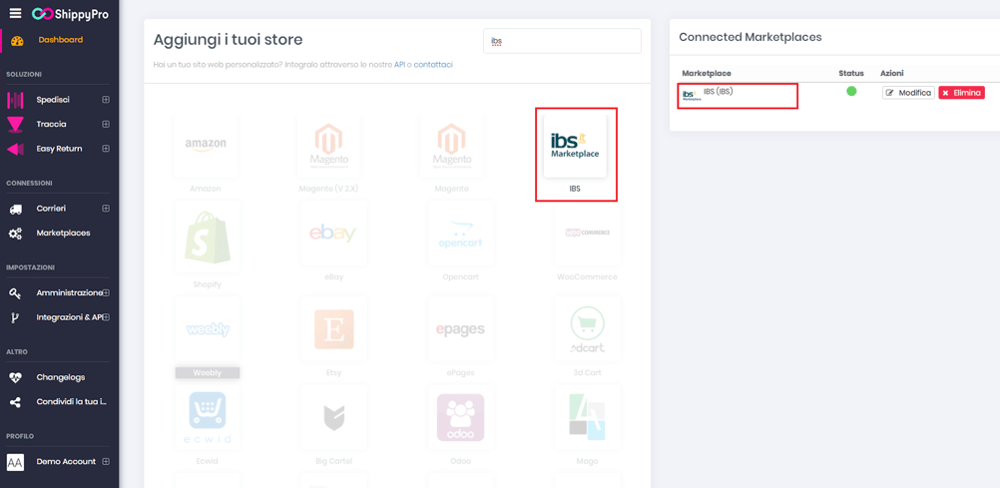The image size is (1000, 488).
Task: Open Dashboard in sidebar
Action: [61, 40]
